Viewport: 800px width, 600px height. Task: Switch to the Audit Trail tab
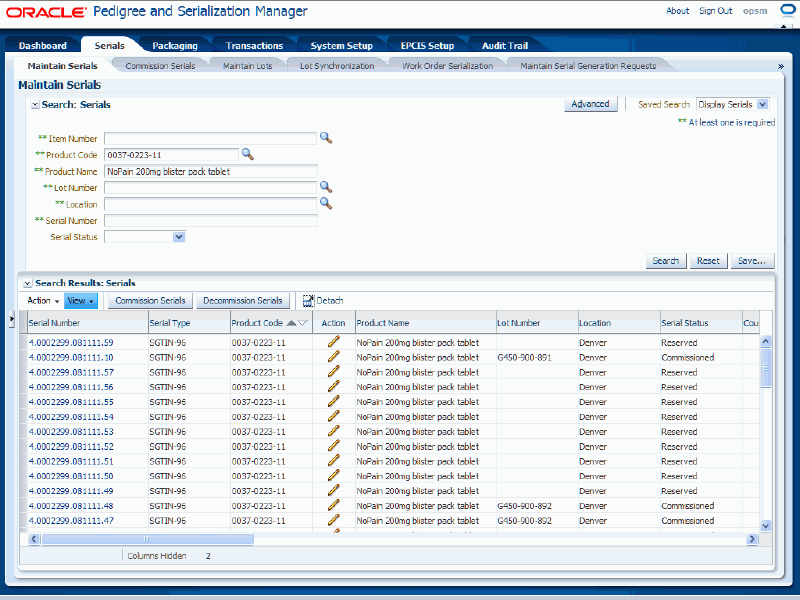[x=505, y=45]
